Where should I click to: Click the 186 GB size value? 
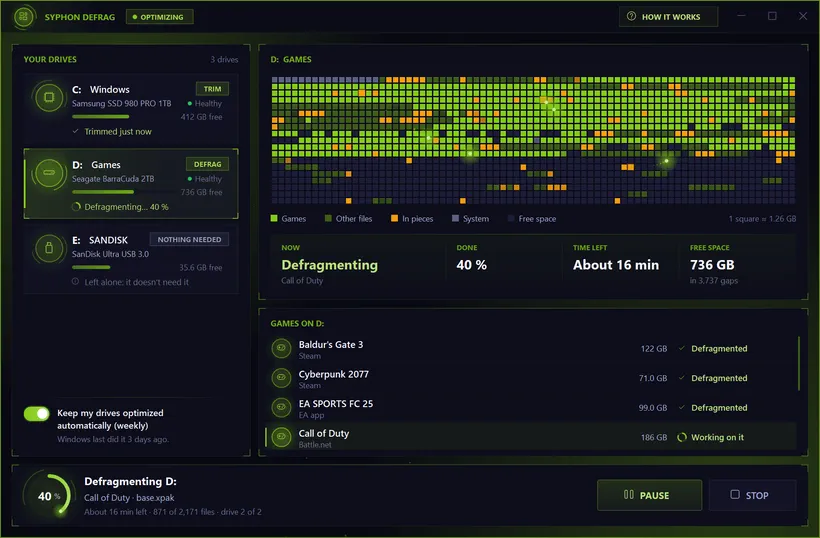click(654, 437)
